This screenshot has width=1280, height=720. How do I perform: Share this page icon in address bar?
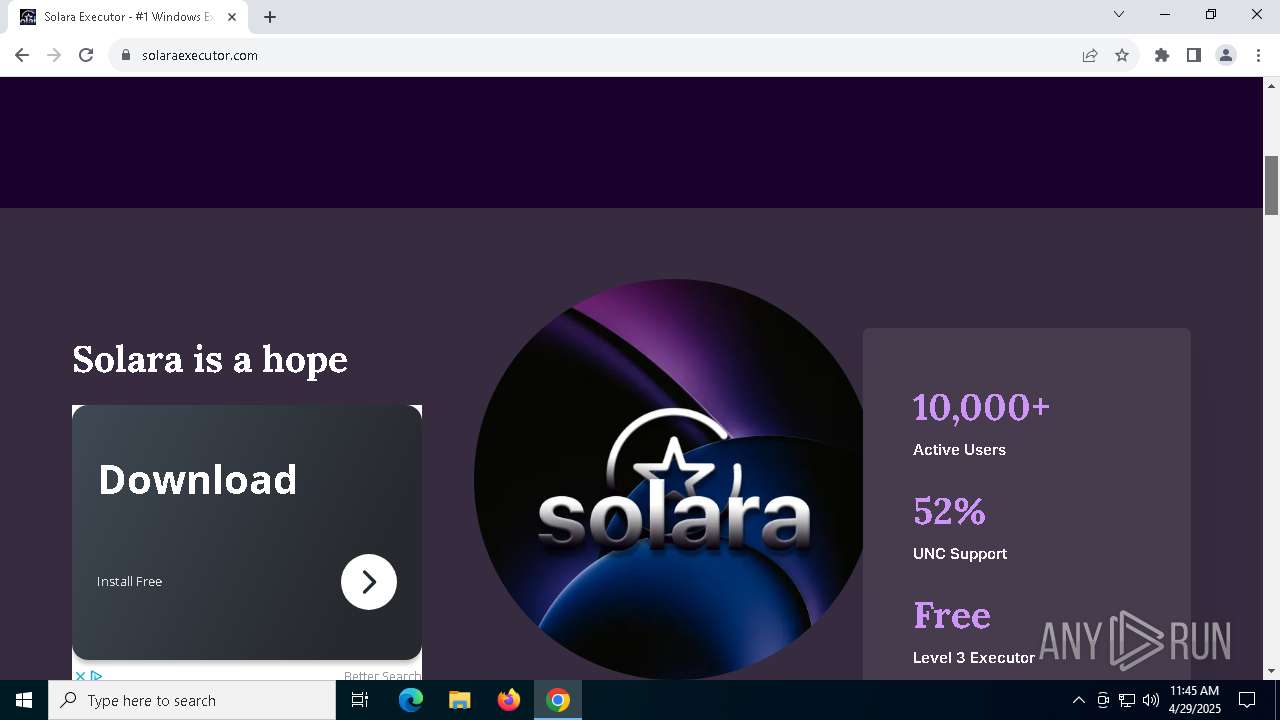point(1090,55)
